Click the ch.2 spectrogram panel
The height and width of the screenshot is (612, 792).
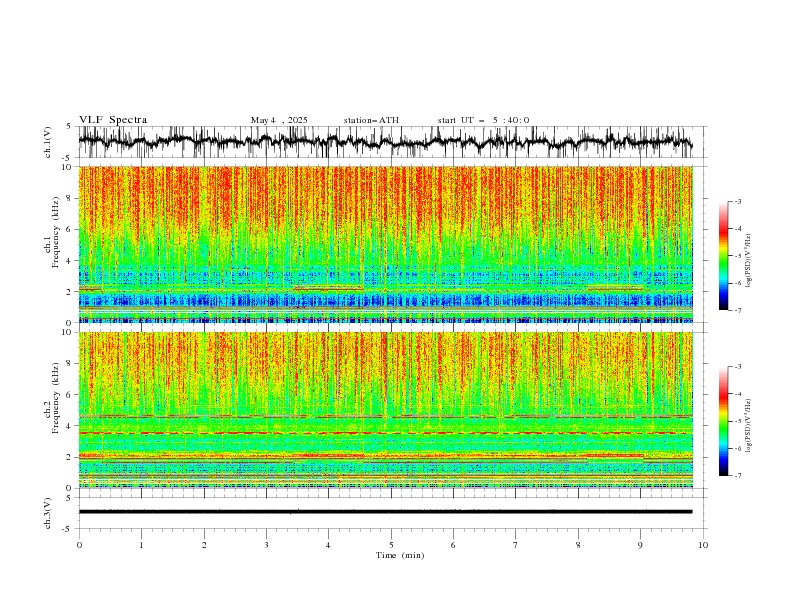pyautogui.click(x=386, y=410)
